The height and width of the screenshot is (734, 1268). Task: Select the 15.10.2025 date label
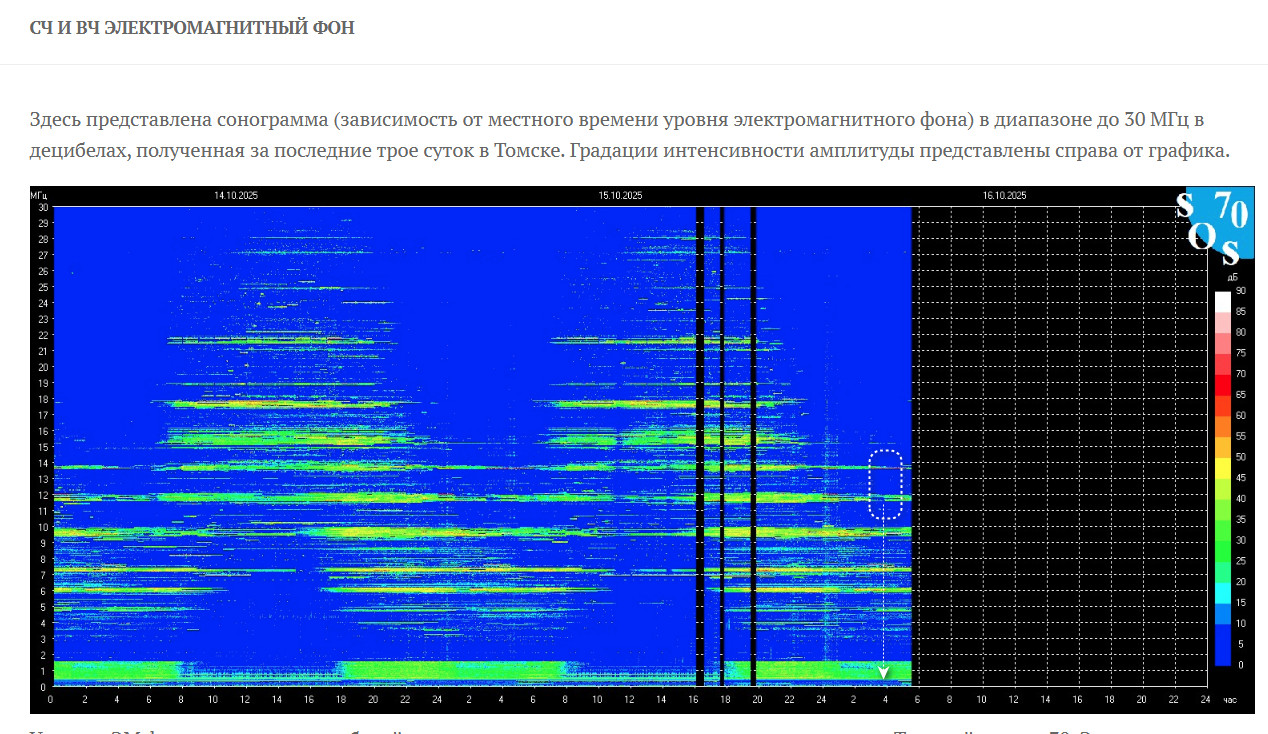pyautogui.click(x=620, y=196)
